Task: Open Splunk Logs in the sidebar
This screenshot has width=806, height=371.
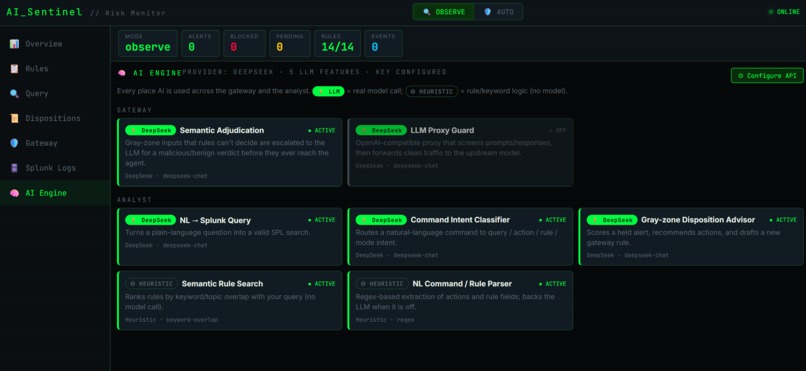Action: [55, 168]
